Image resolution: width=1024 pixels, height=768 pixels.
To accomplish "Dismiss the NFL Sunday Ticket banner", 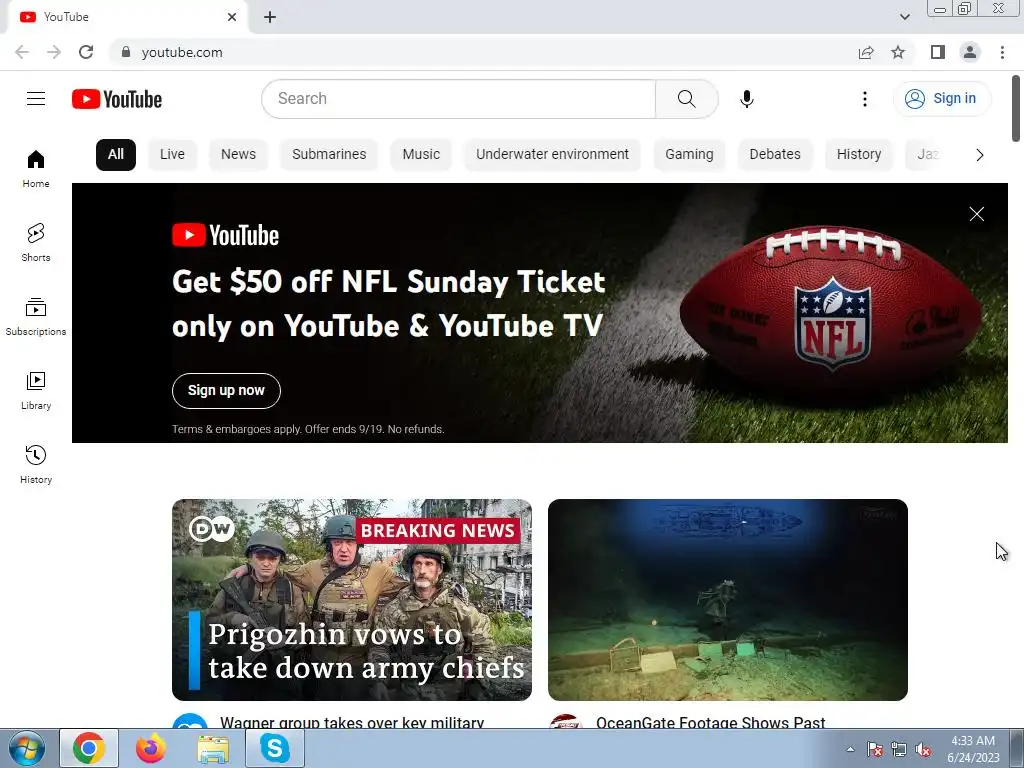I will point(976,214).
